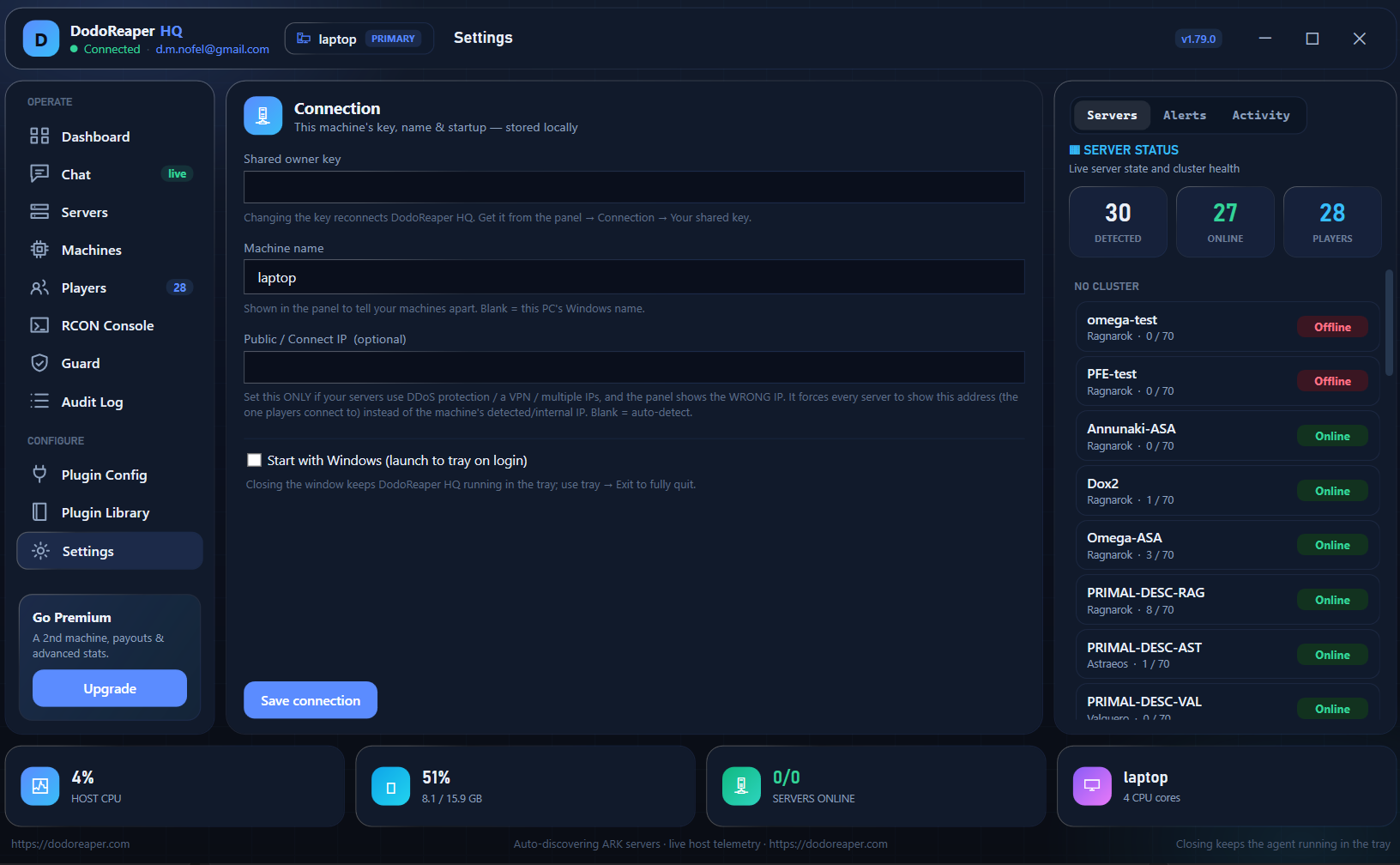Select Plugin Library in sidebar
Screen dimensions: 1400x865
[x=110, y=512]
